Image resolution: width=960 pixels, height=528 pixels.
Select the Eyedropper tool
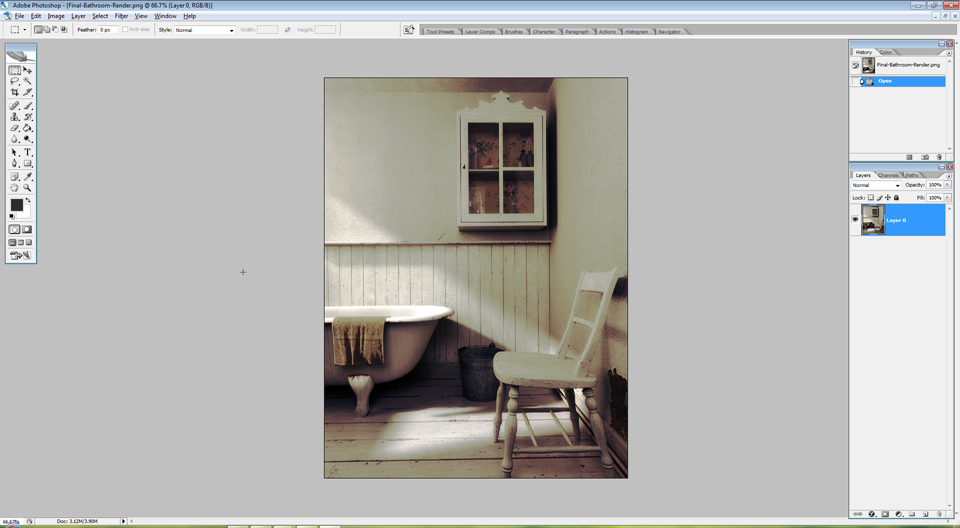28,176
